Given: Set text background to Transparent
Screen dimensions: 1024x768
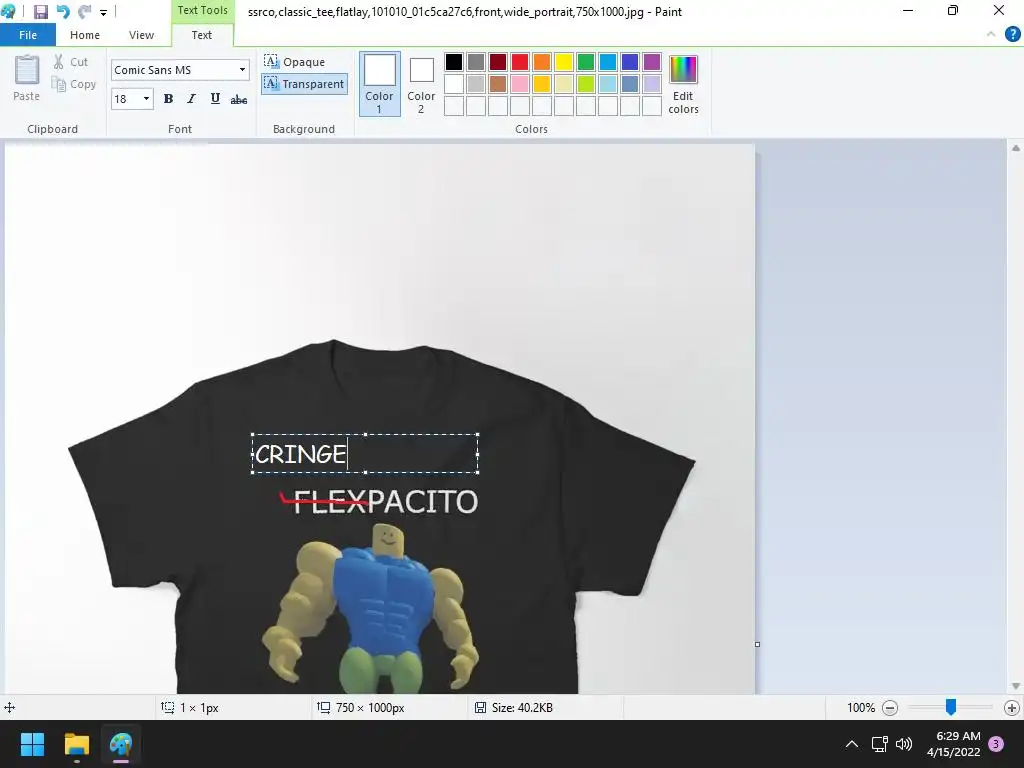Looking at the screenshot, I should [x=304, y=84].
